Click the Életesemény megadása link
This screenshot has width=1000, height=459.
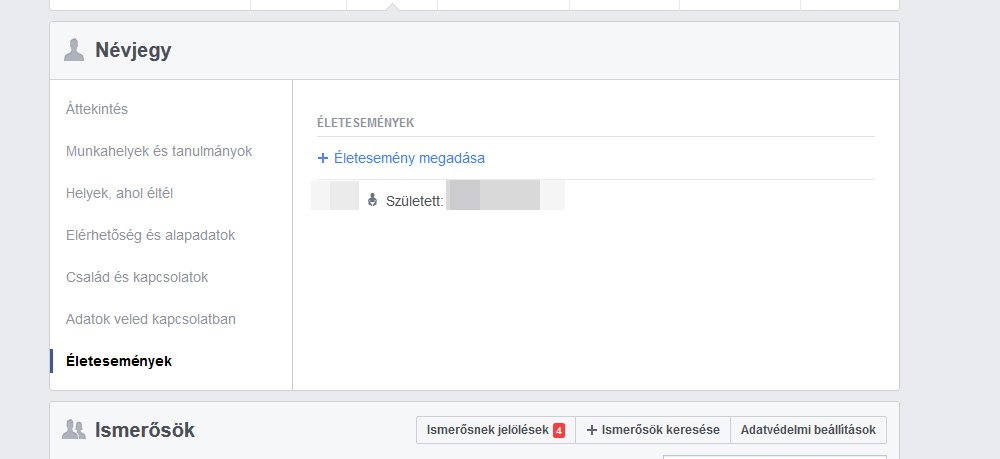pyautogui.click(x=409, y=158)
